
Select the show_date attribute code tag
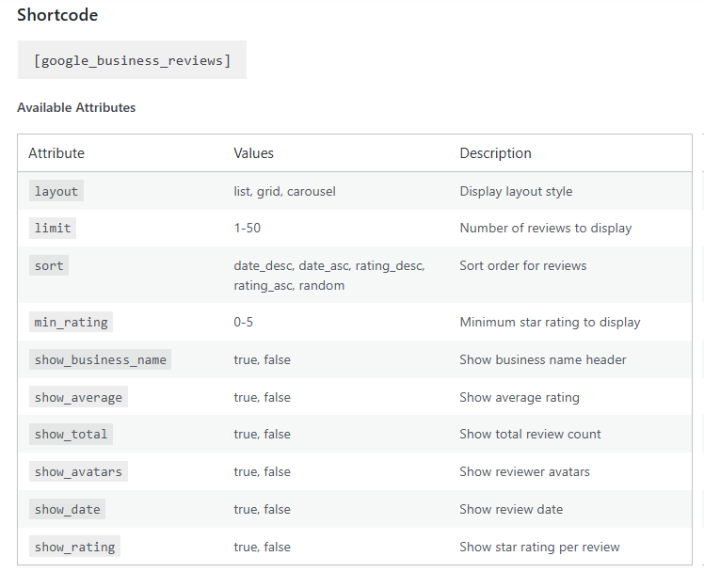[67, 509]
